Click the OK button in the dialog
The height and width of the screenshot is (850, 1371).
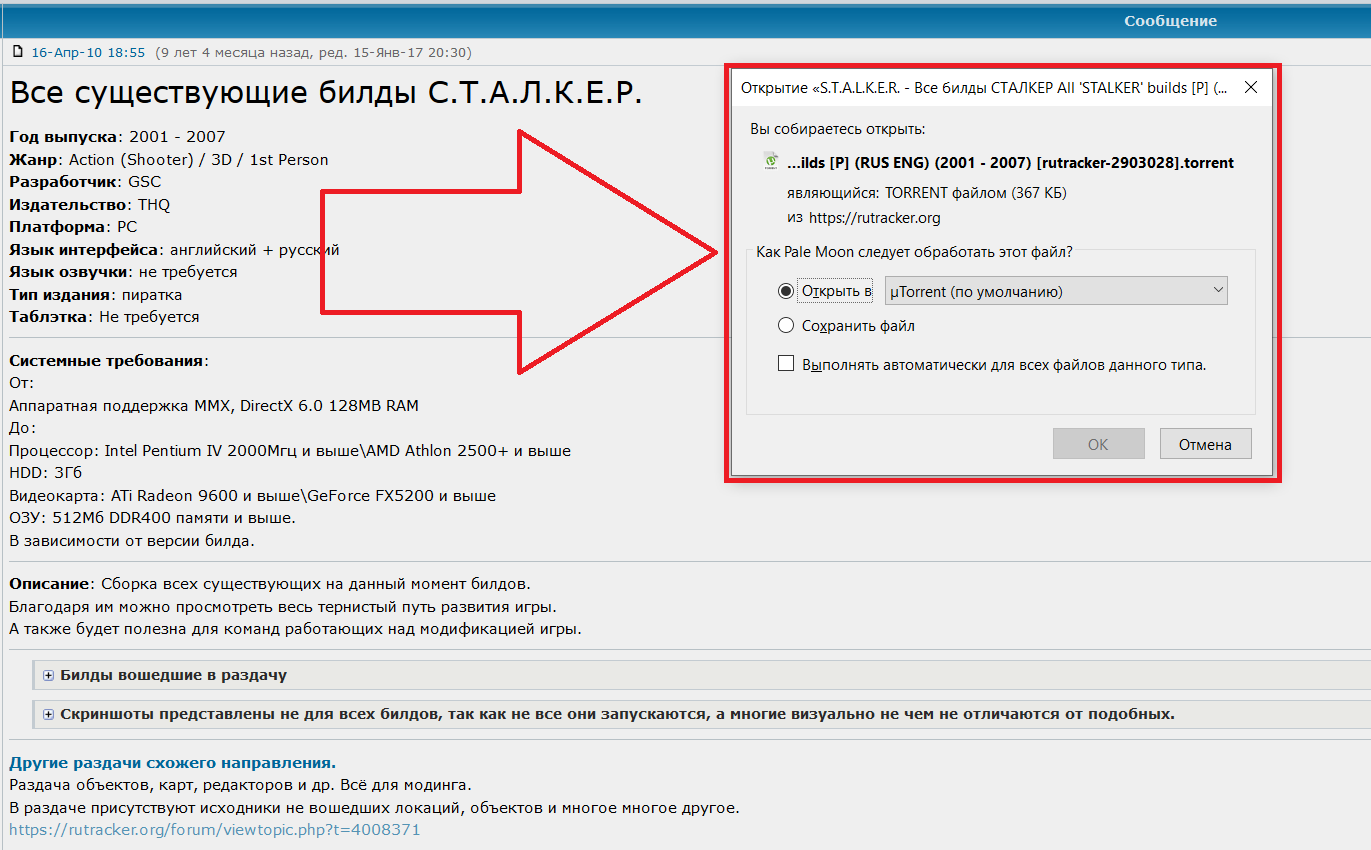click(x=1098, y=444)
